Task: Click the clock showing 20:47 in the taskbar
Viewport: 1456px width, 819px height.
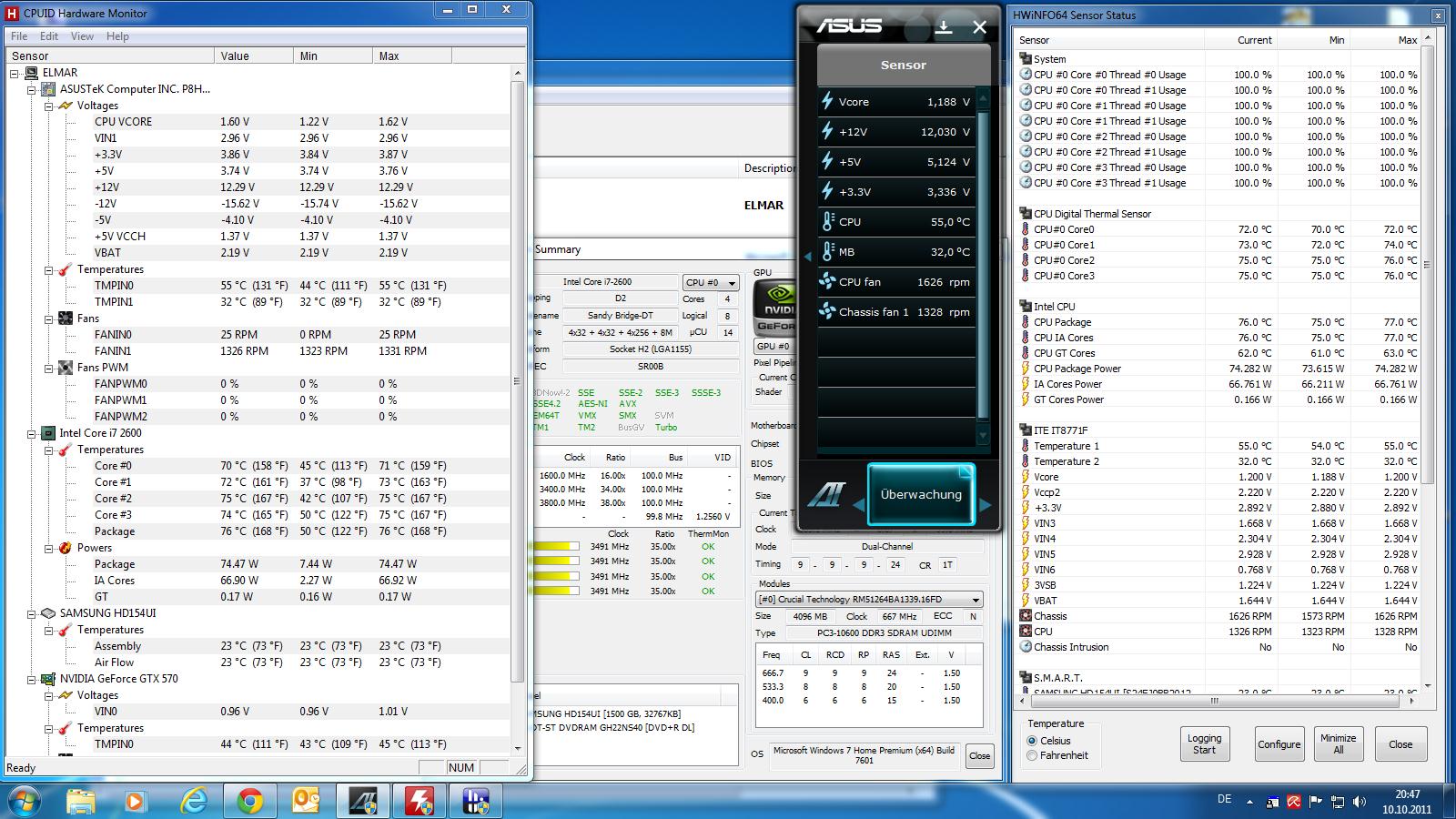Action: point(1407,802)
